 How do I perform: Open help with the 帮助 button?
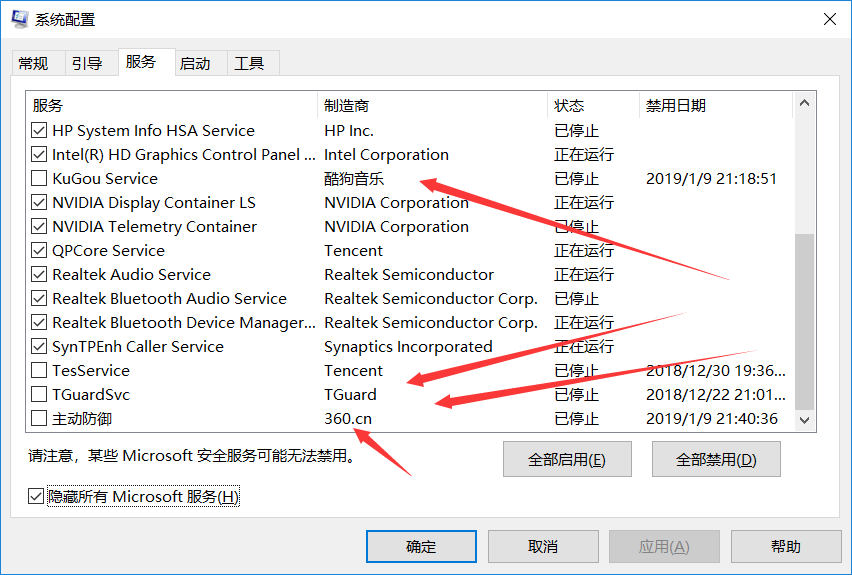[786, 547]
